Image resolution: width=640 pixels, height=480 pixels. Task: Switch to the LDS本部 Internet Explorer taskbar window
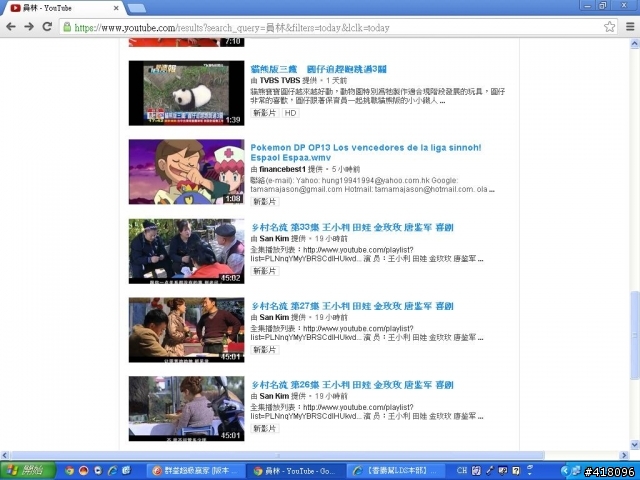pos(395,471)
